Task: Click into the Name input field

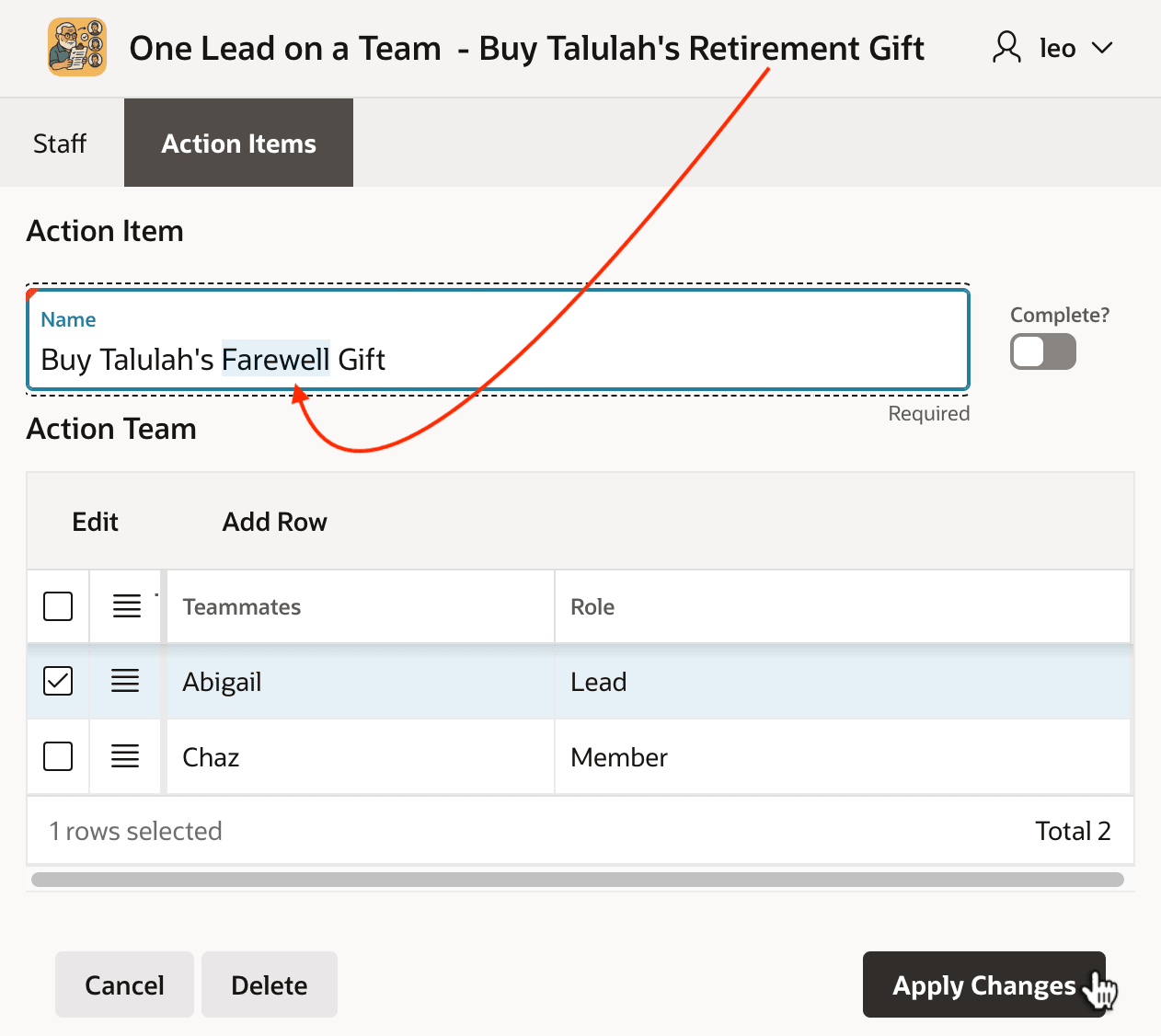Action: 498,340
